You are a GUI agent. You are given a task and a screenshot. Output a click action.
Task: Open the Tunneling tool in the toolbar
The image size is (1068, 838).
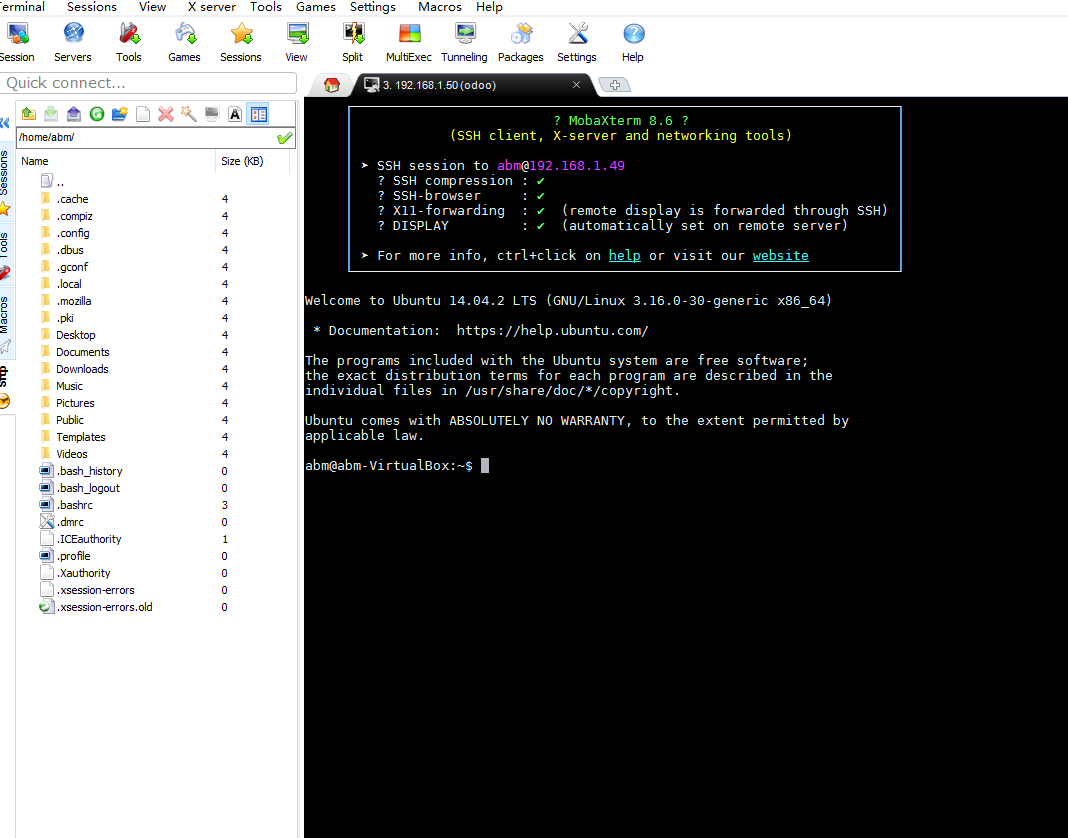[x=464, y=41]
